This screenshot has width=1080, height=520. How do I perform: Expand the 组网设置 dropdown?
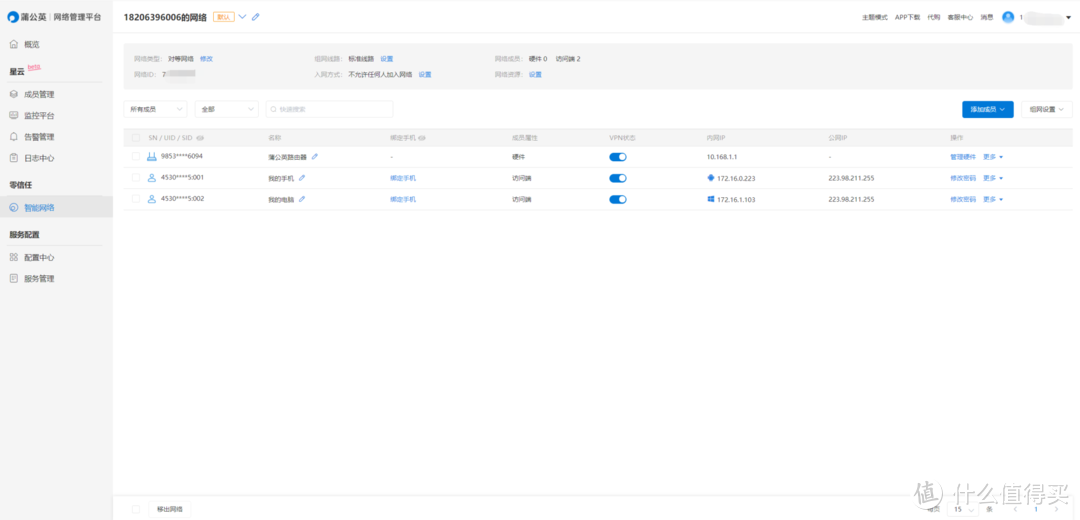click(1046, 109)
